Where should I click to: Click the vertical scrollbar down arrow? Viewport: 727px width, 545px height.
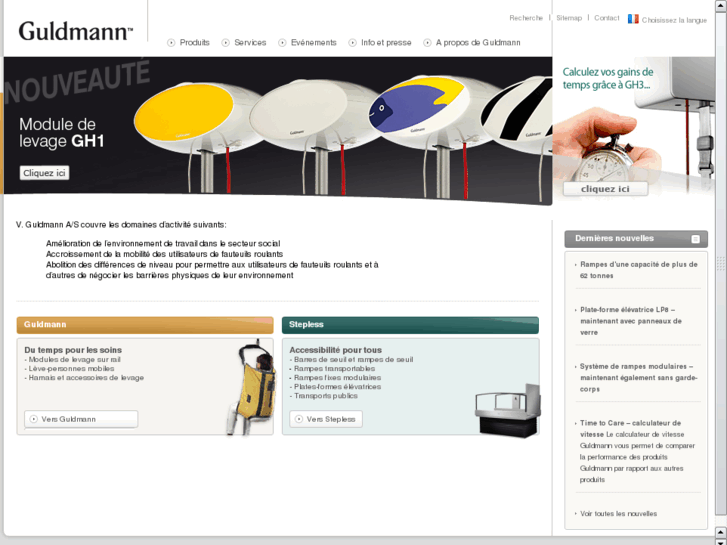click(x=721, y=540)
